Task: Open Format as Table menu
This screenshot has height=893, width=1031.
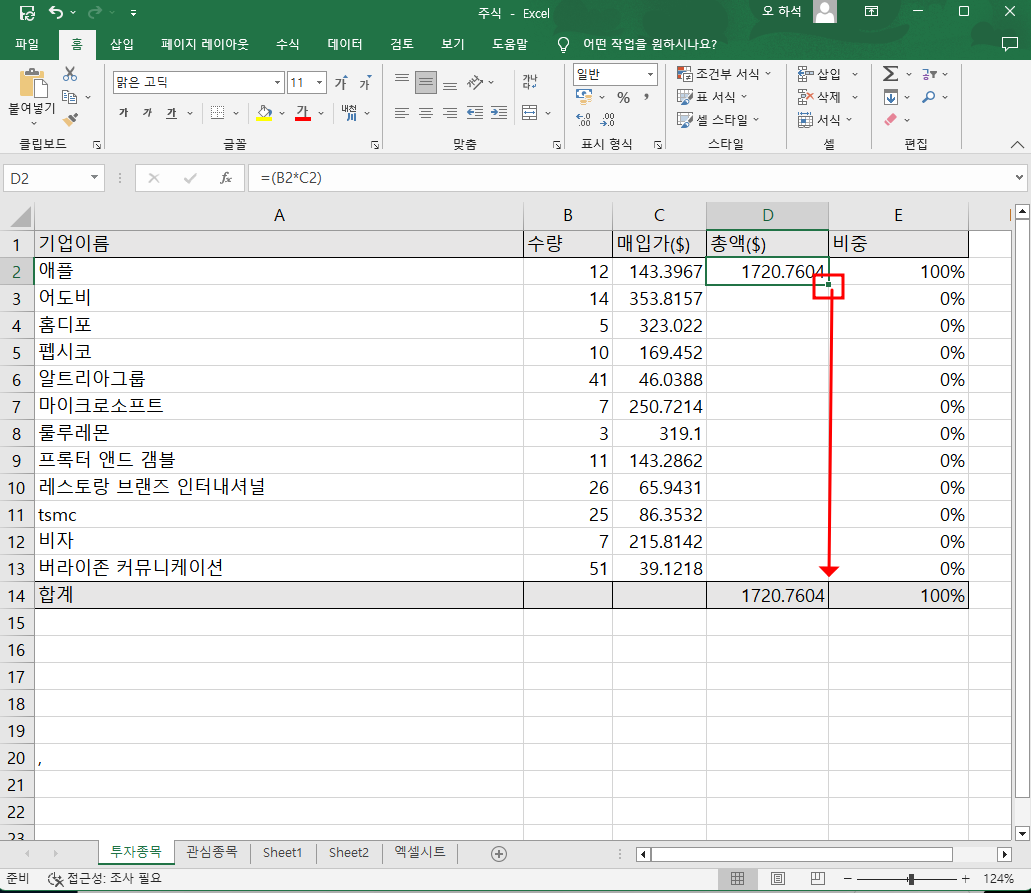Action: coord(713,97)
